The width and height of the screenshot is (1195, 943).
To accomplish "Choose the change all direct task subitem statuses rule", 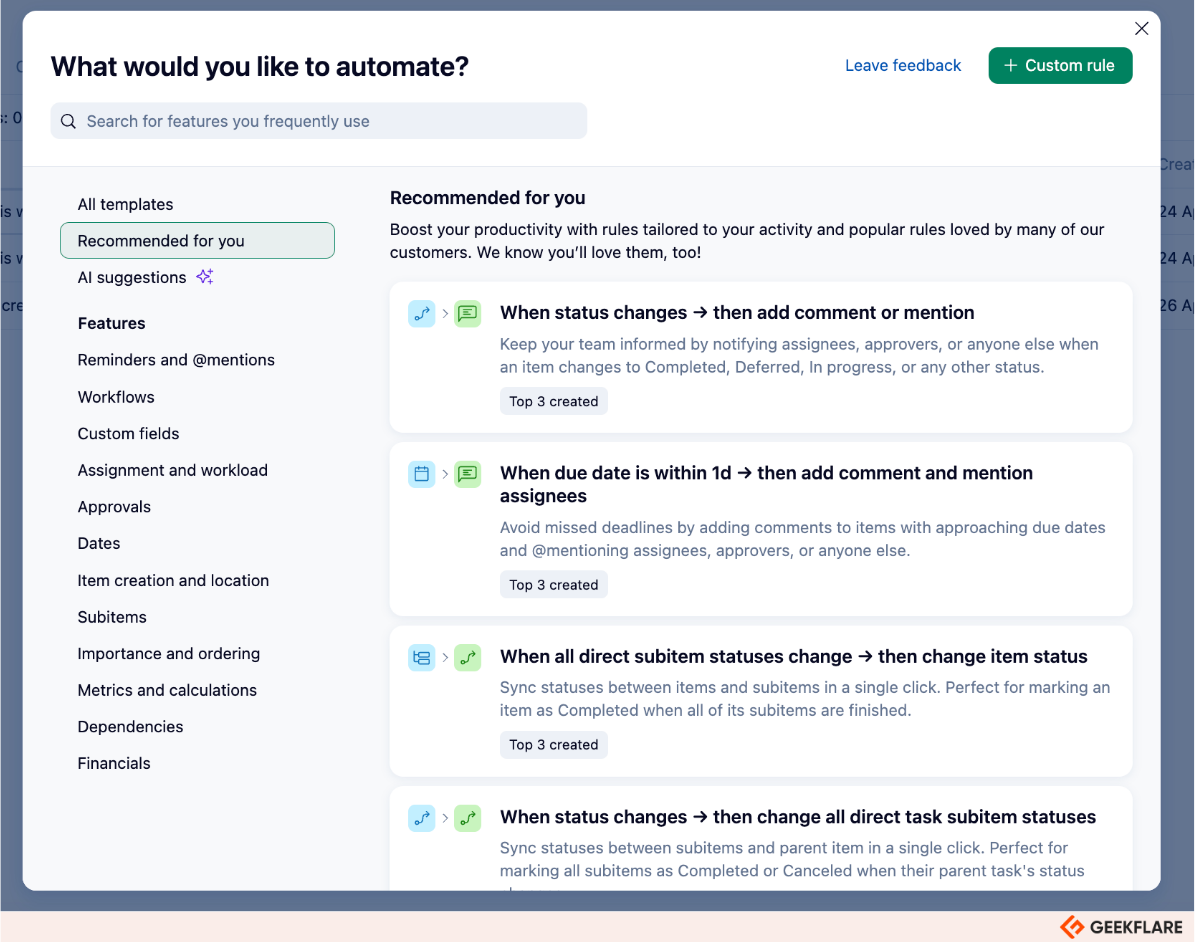I will point(761,839).
